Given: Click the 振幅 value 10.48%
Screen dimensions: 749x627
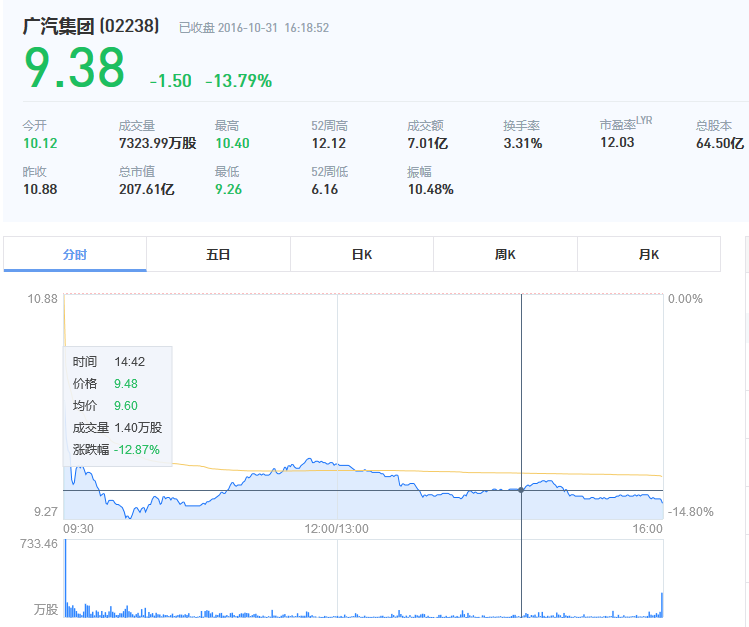Looking at the screenshot, I should point(430,190).
